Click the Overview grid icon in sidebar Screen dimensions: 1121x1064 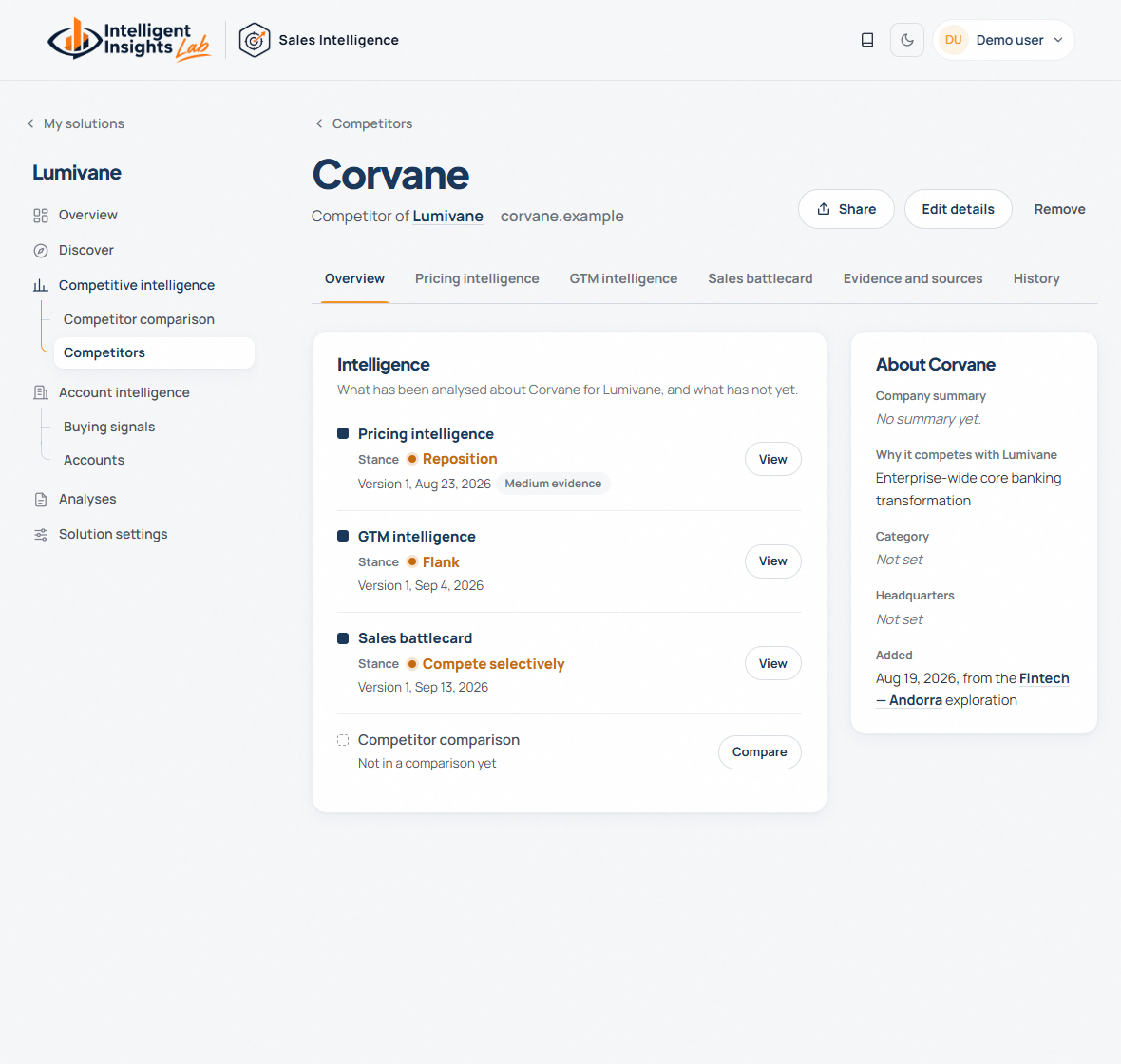tap(41, 216)
